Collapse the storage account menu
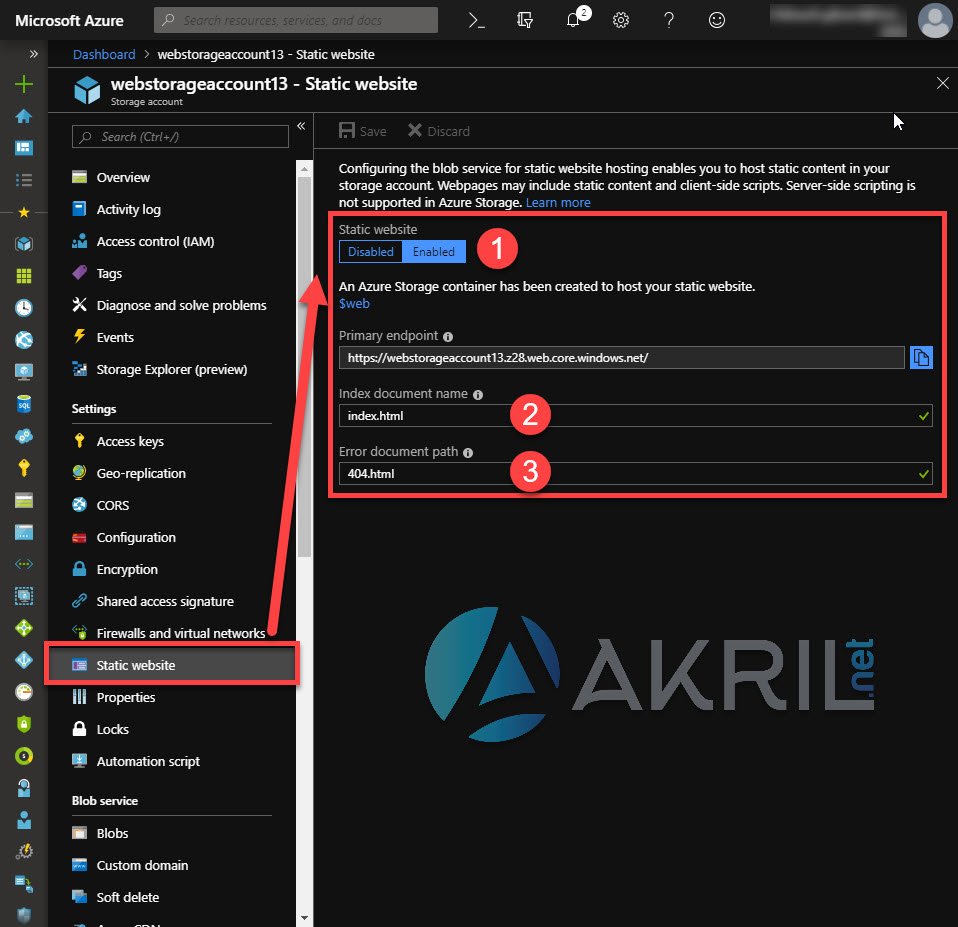The image size is (958, 927). pyautogui.click(x=301, y=126)
